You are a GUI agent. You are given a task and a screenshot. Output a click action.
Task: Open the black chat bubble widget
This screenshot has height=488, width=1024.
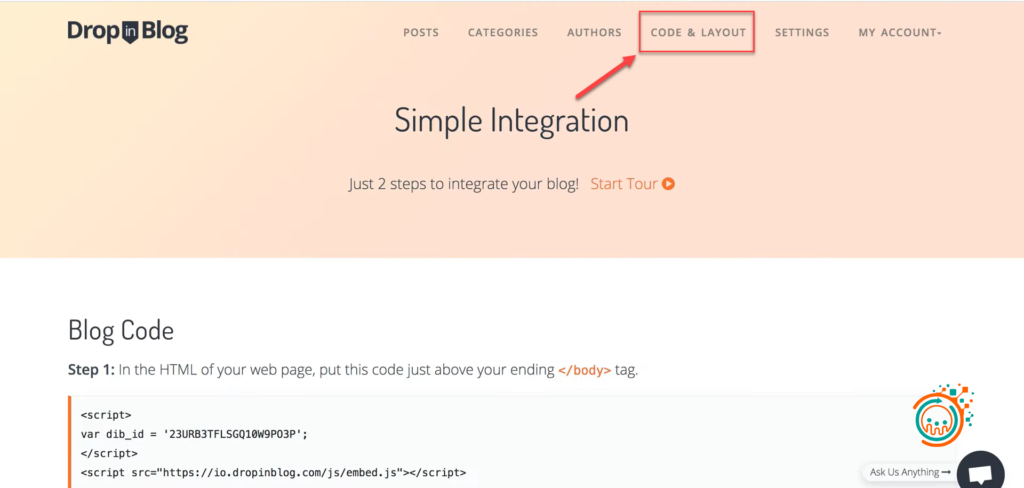click(980, 473)
